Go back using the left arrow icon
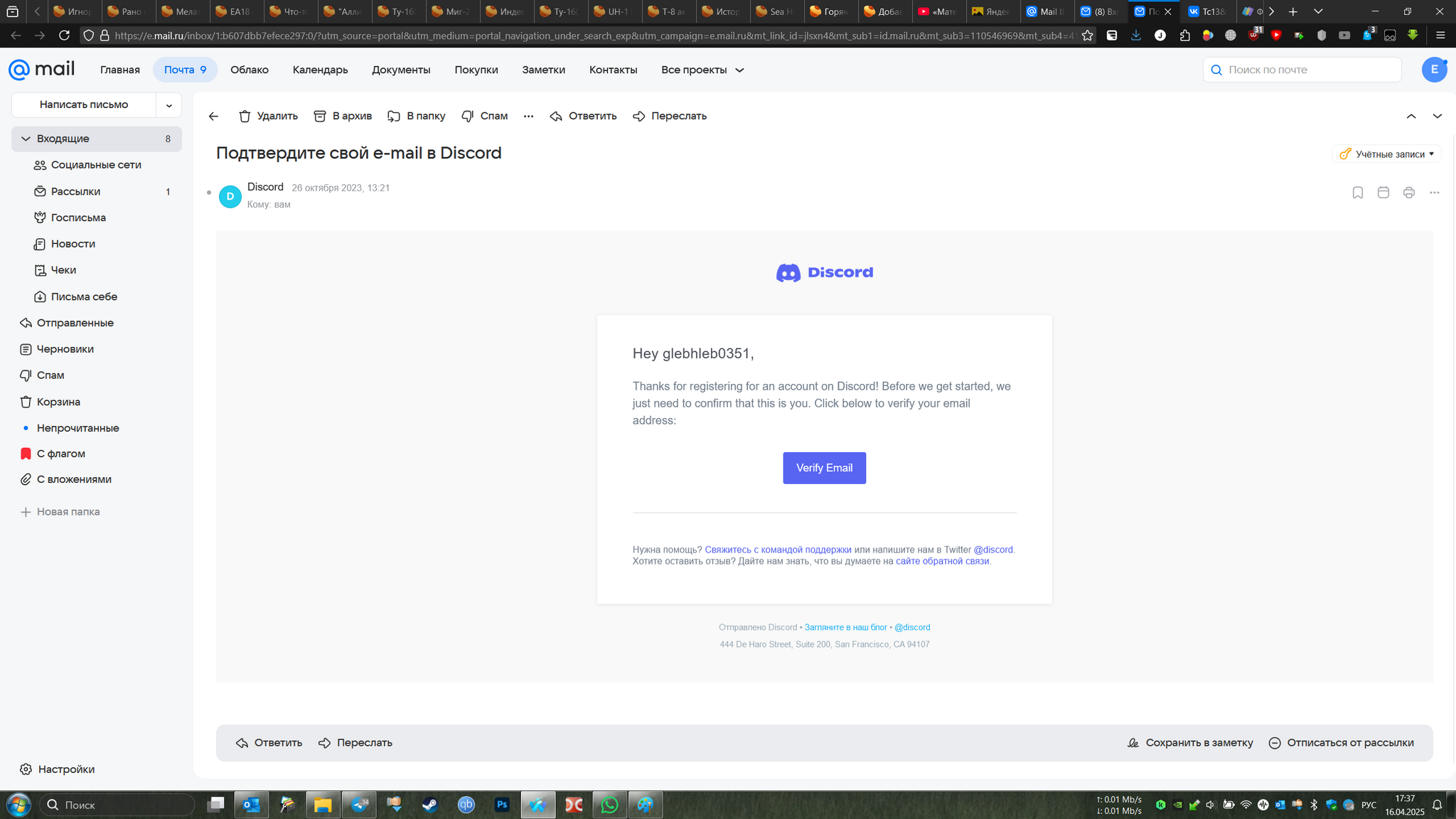Viewport: 1456px width, 819px height. click(213, 116)
